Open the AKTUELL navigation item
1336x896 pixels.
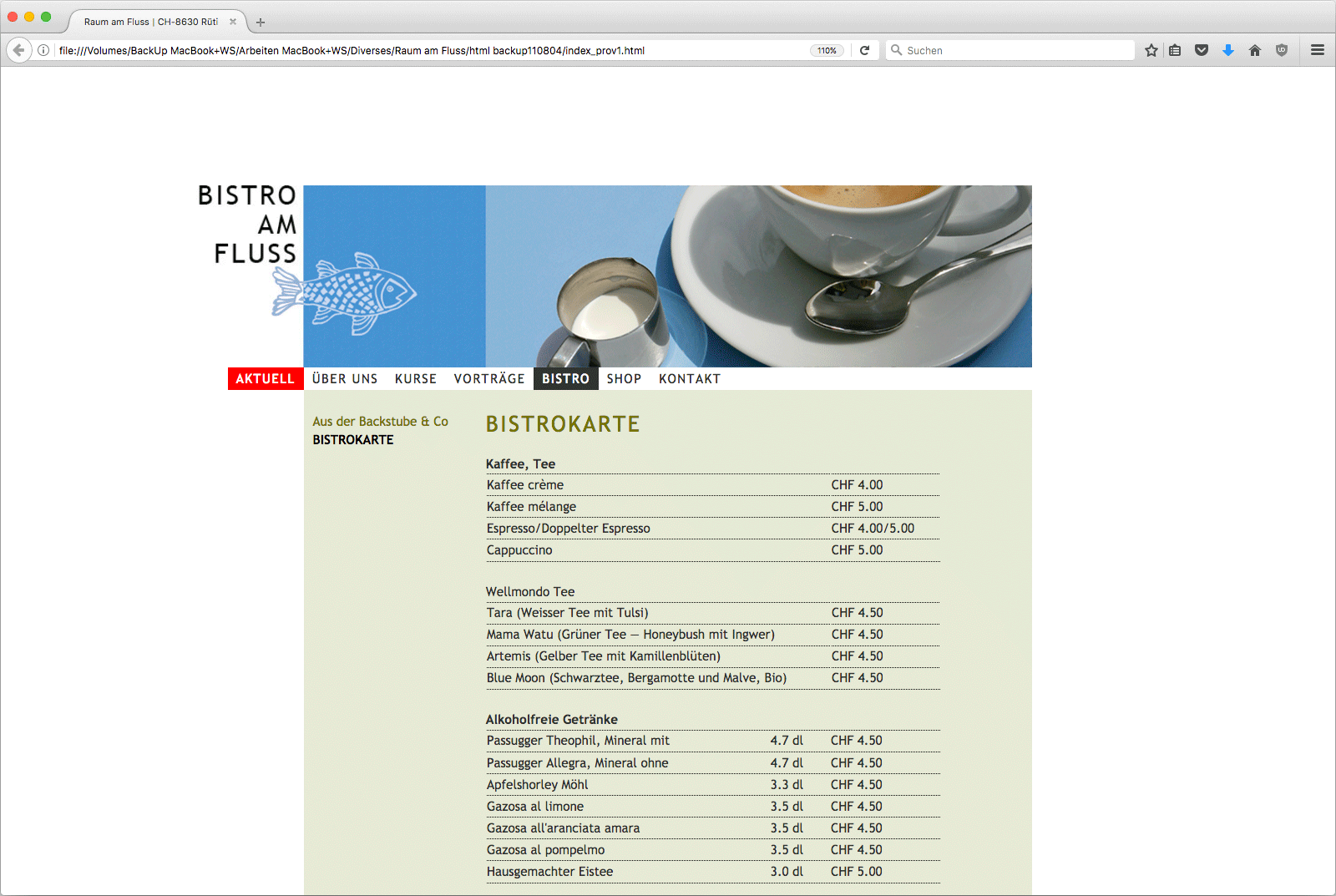click(266, 378)
